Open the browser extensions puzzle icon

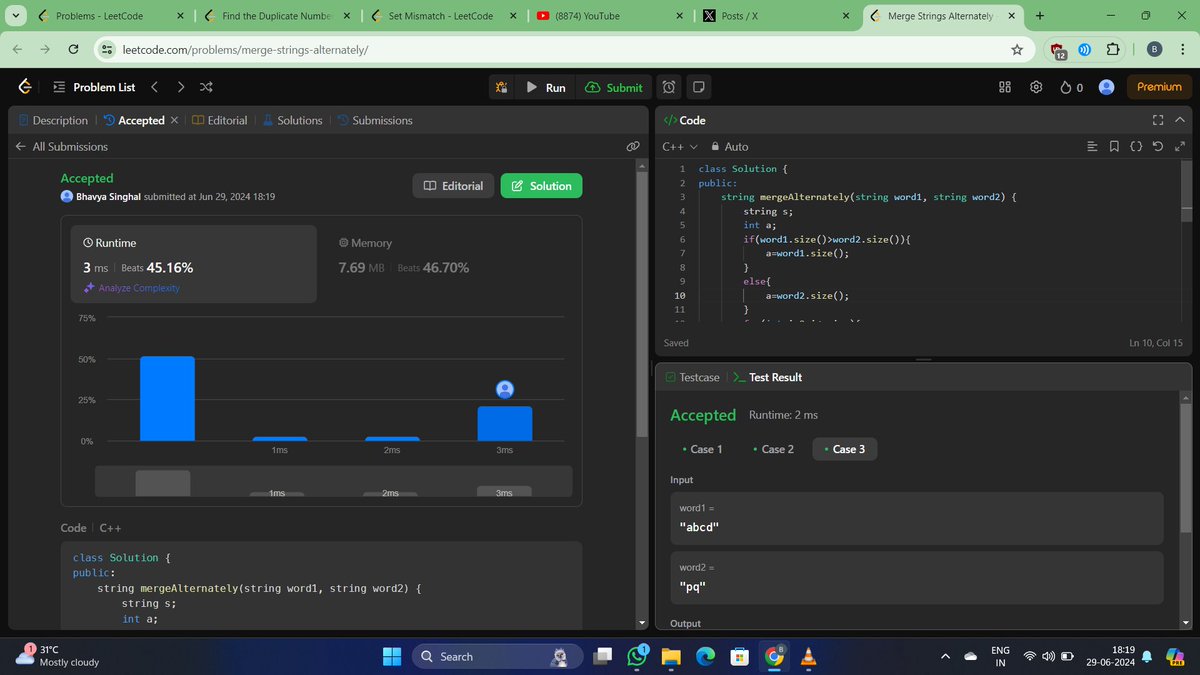pos(1113,49)
